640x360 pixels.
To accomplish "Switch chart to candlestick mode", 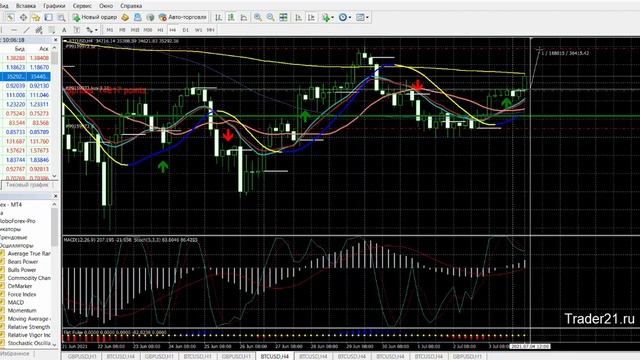I will coord(231,17).
